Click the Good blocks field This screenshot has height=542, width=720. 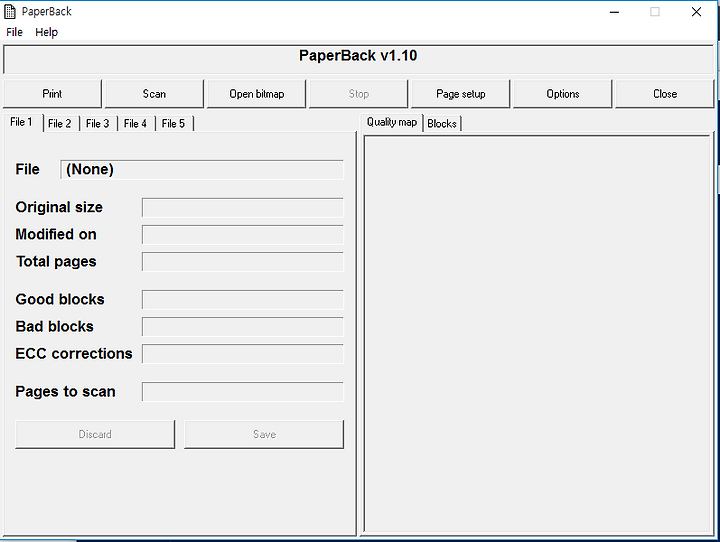242,299
